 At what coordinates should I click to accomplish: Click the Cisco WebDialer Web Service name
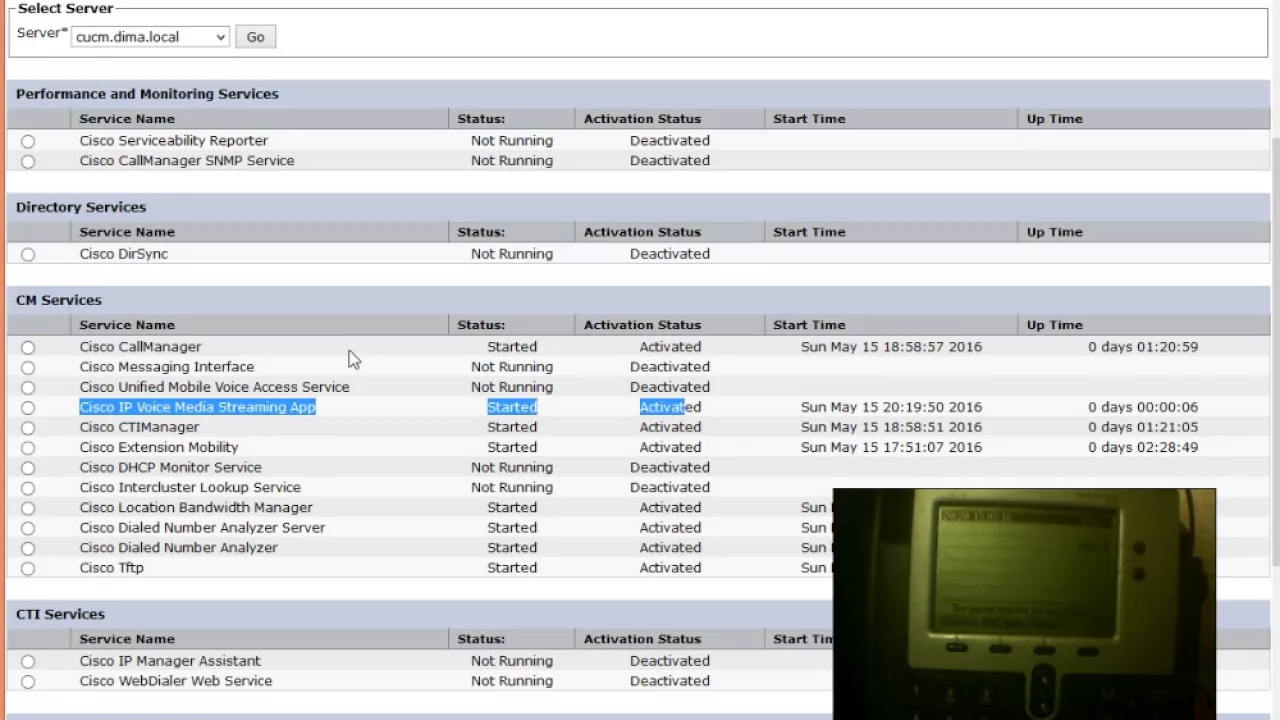(176, 681)
